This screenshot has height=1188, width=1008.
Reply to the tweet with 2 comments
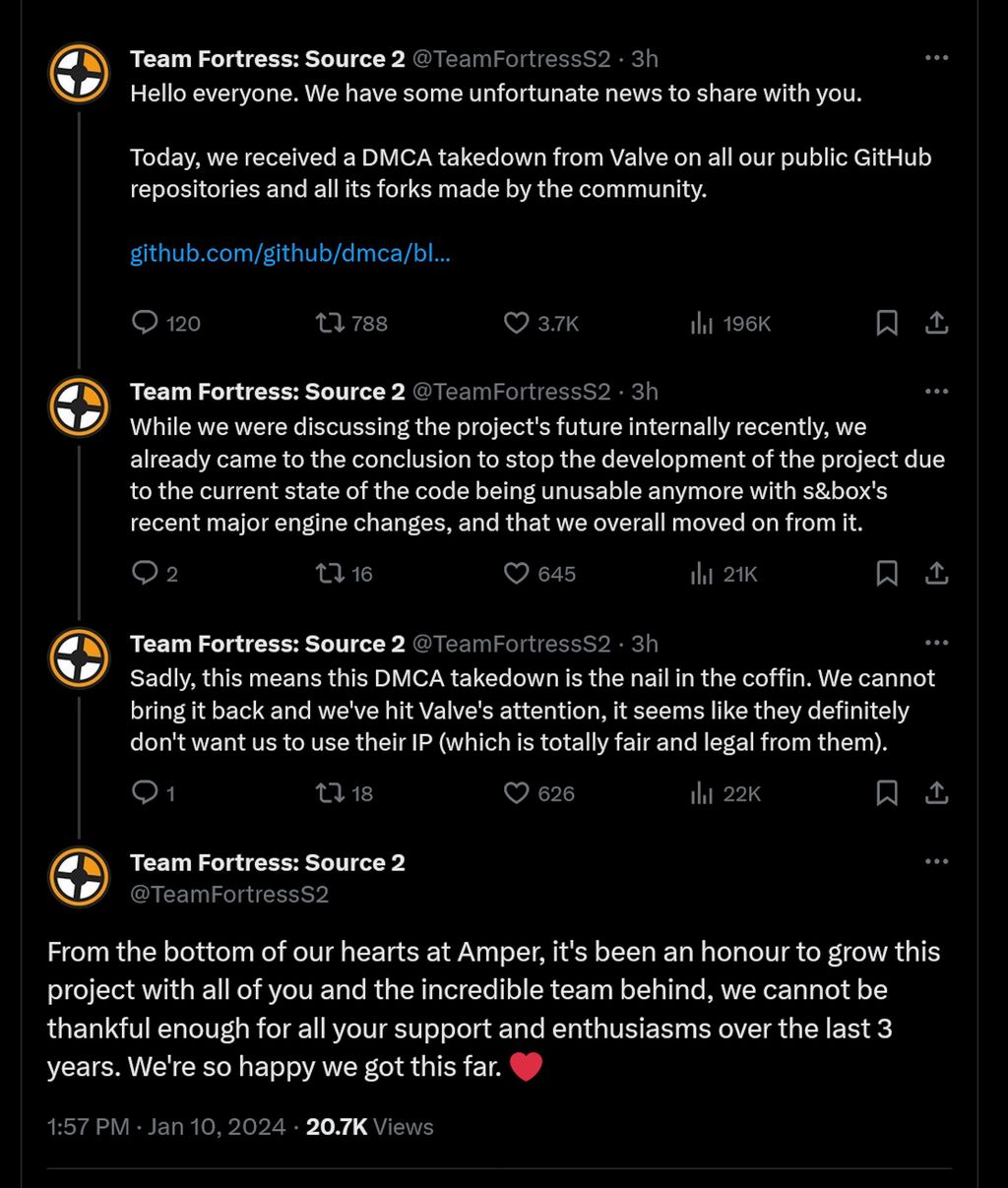(x=146, y=573)
